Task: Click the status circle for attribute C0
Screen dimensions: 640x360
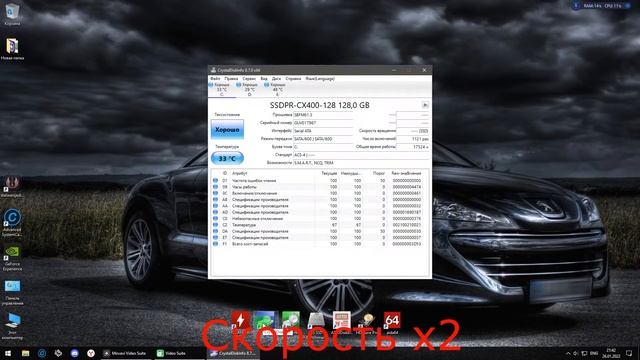Action: (x=216, y=218)
